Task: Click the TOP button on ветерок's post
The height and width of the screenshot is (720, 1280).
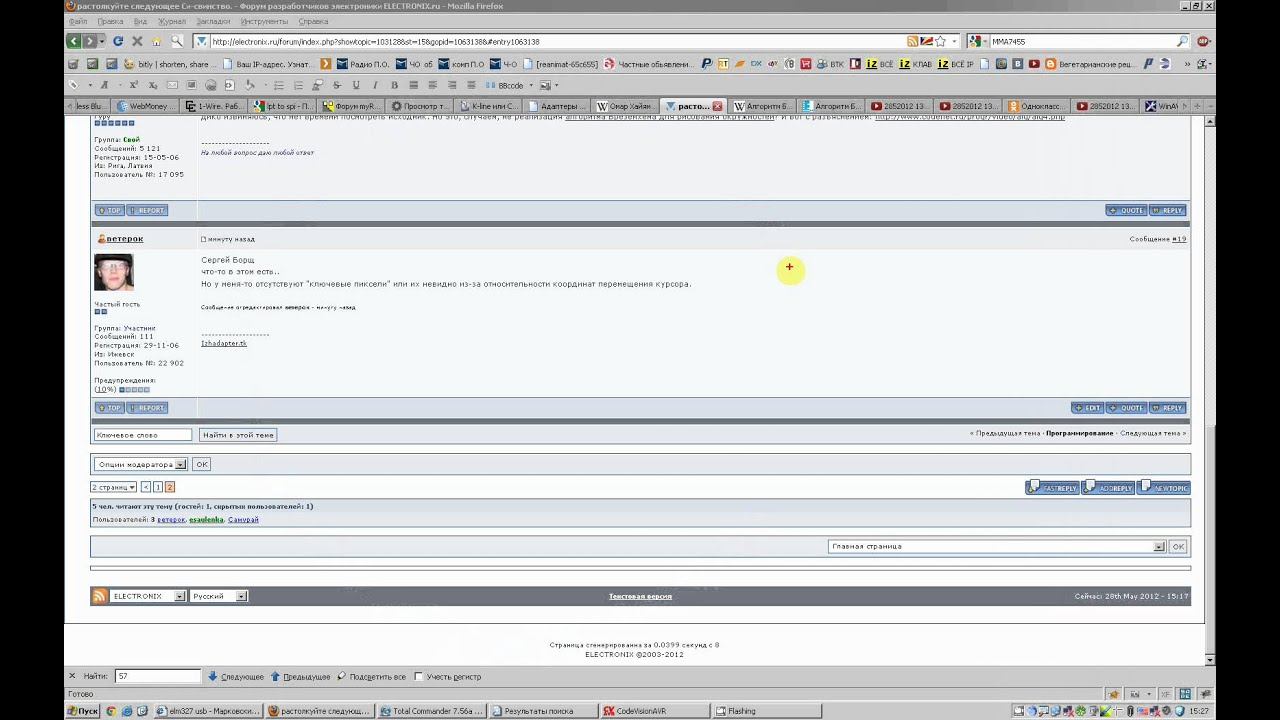Action: (109, 408)
